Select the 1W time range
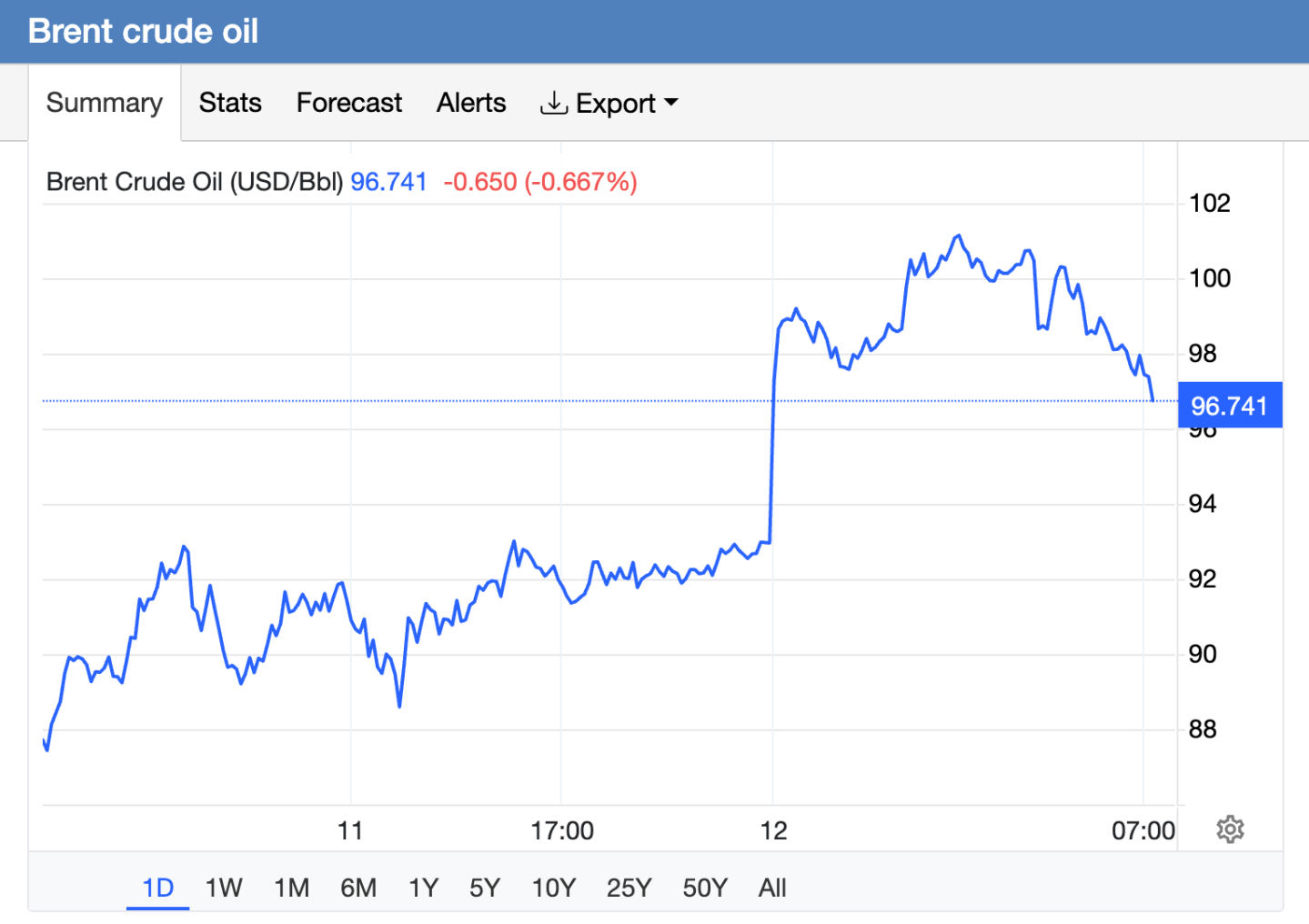The image size is (1309, 924). [224, 888]
